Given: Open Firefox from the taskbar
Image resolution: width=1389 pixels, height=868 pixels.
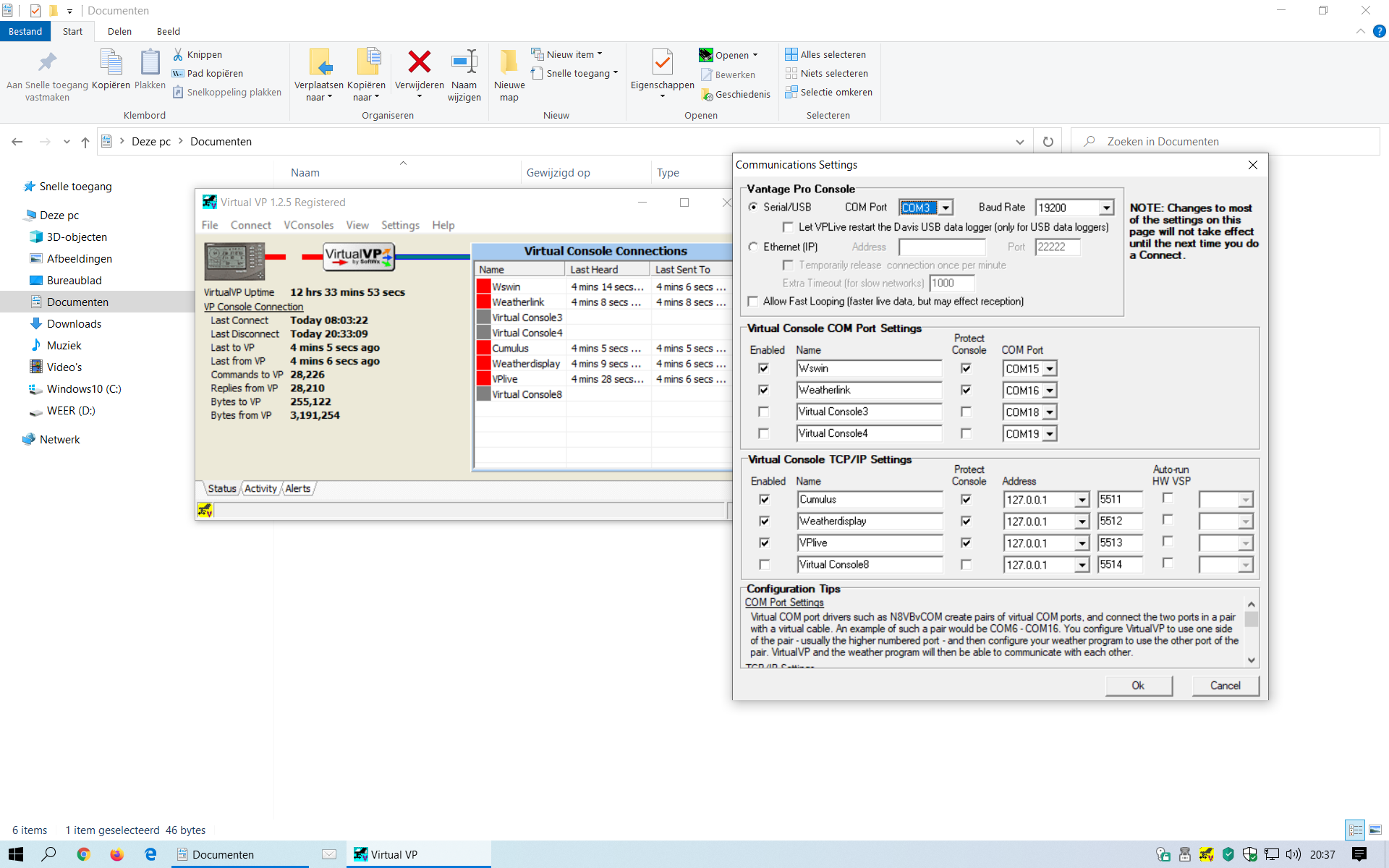Looking at the screenshot, I should 116,854.
